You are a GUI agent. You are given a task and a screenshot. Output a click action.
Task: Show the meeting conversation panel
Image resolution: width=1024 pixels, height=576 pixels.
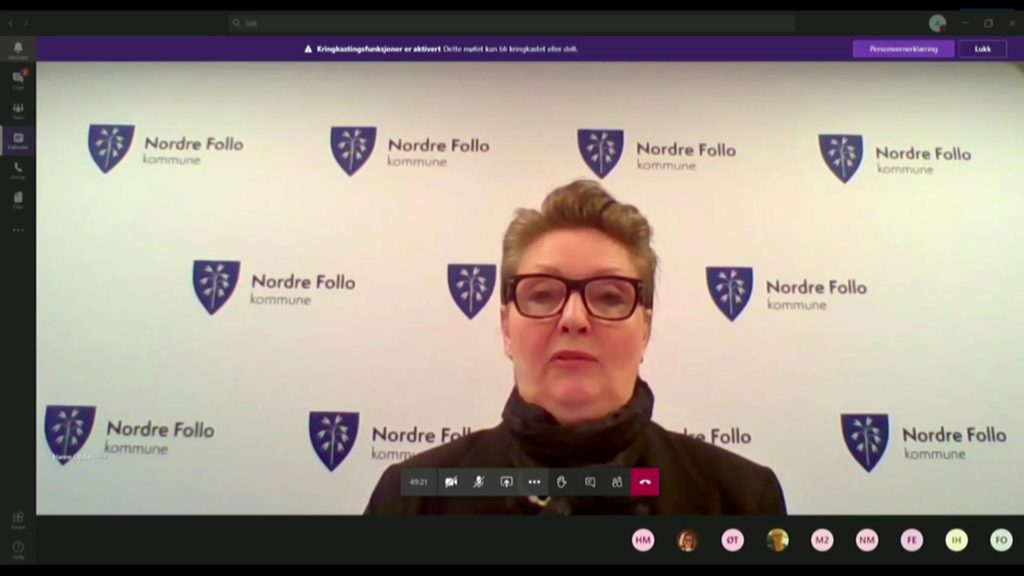click(x=590, y=482)
